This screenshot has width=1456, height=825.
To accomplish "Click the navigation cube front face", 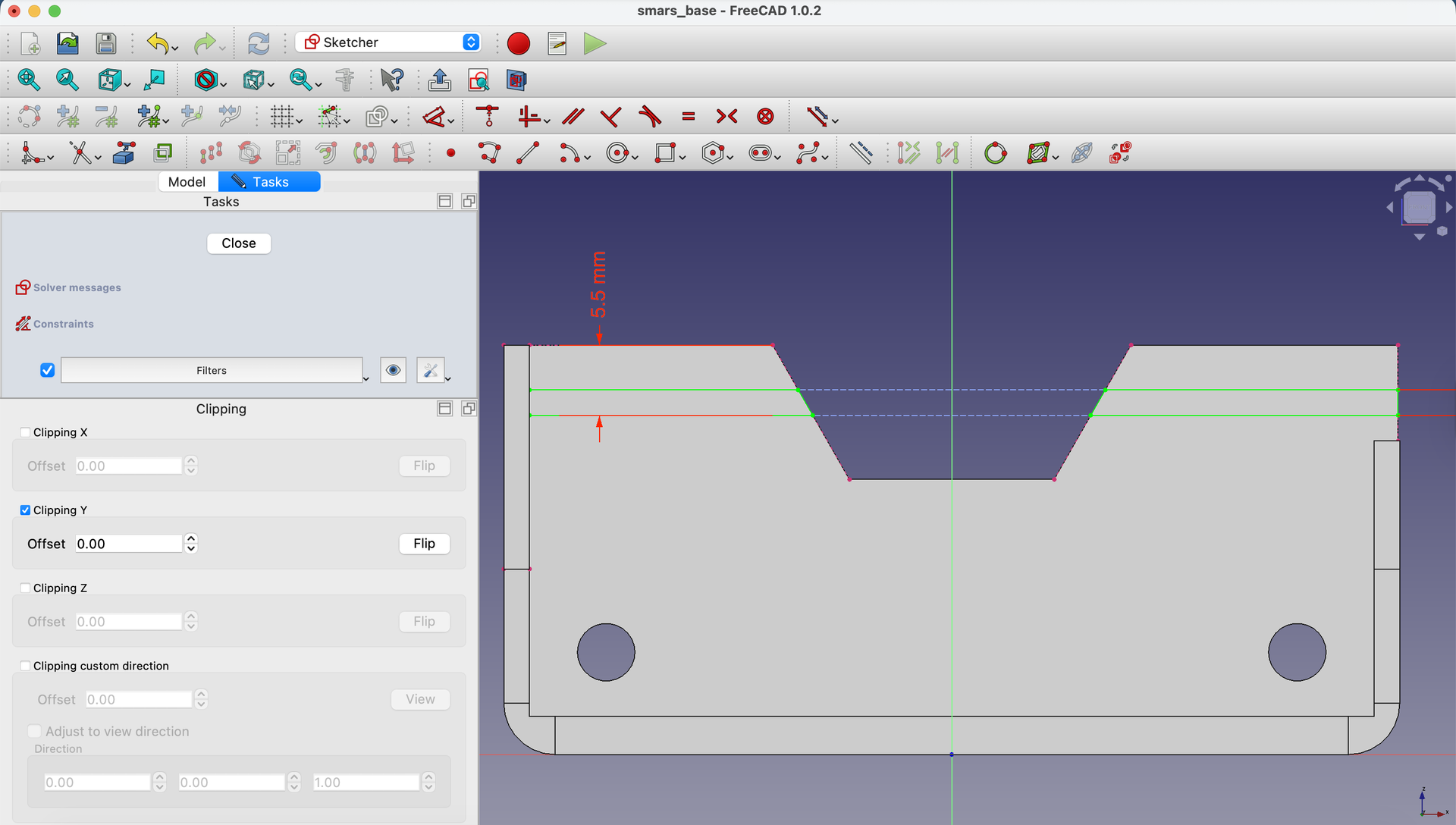I will pyautogui.click(x=1419, y=207).
